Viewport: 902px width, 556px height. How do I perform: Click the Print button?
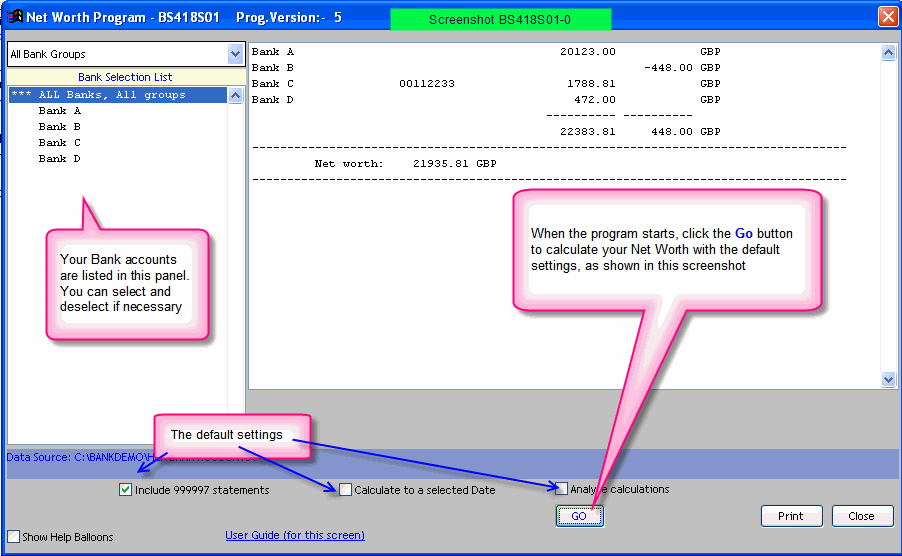[791, 516]
